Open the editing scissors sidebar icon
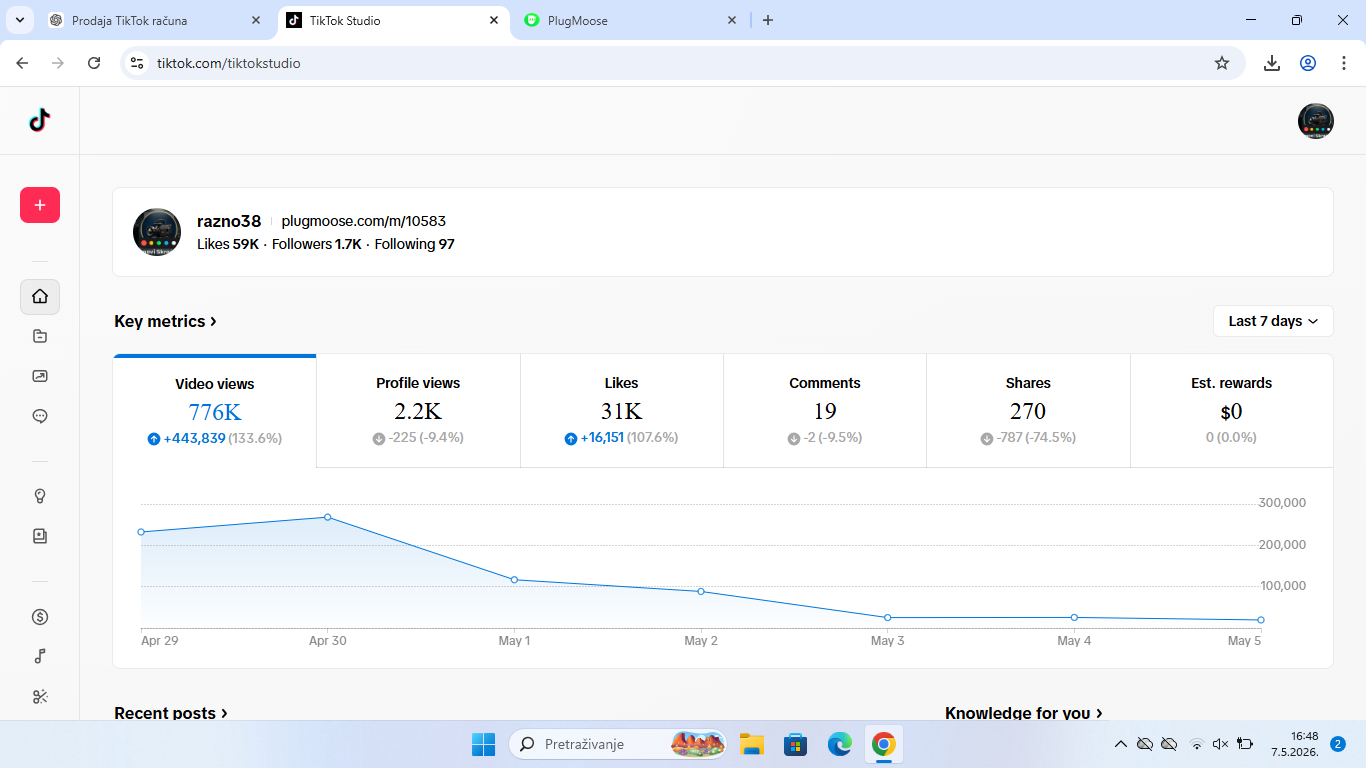 click(x=40, y=697)
